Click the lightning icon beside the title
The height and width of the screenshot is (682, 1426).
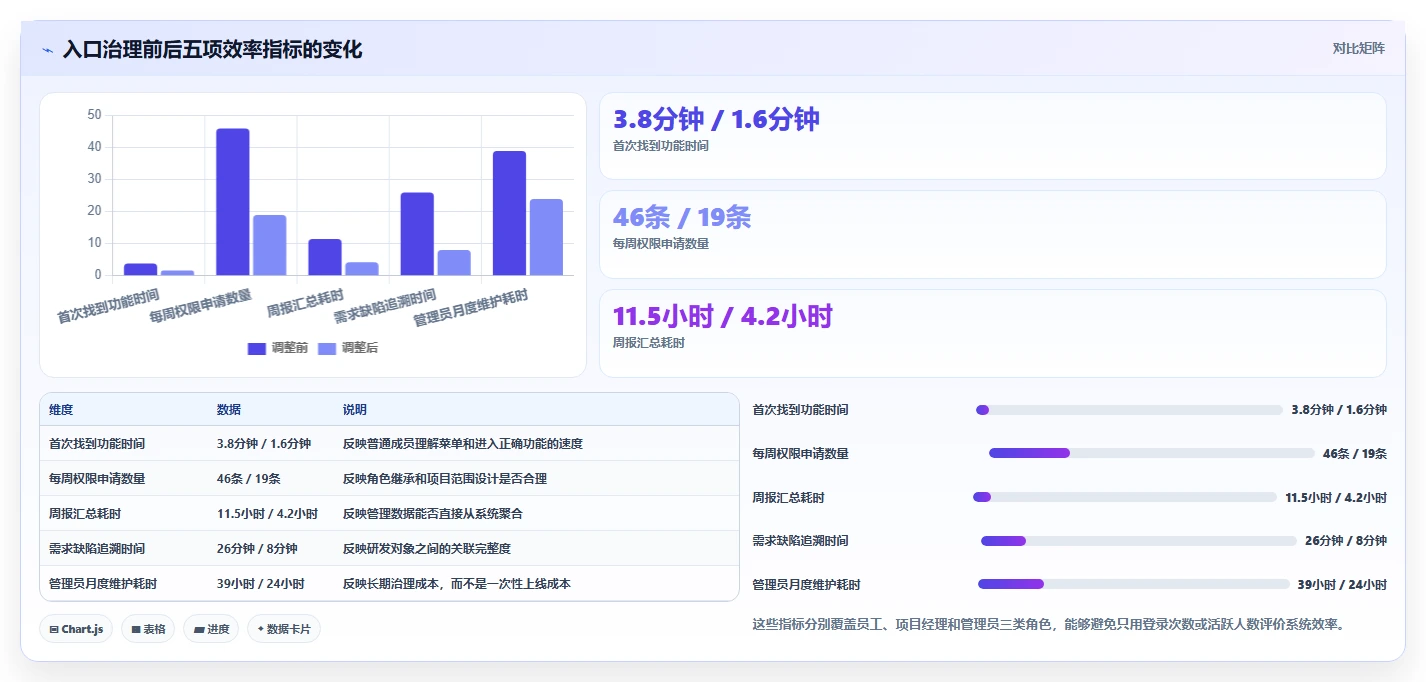pyautogui.click(x=47, y=50)
